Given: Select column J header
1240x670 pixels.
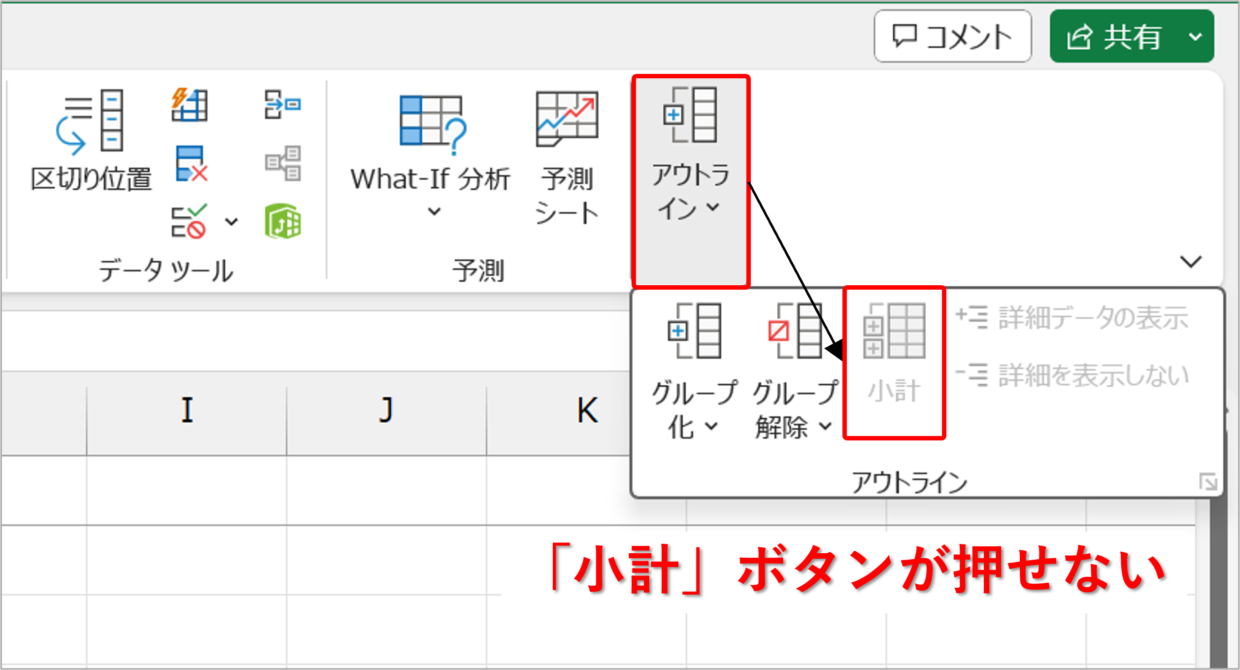Looking at the screenshot, I should pyautogui.click(x=386, y=411).
